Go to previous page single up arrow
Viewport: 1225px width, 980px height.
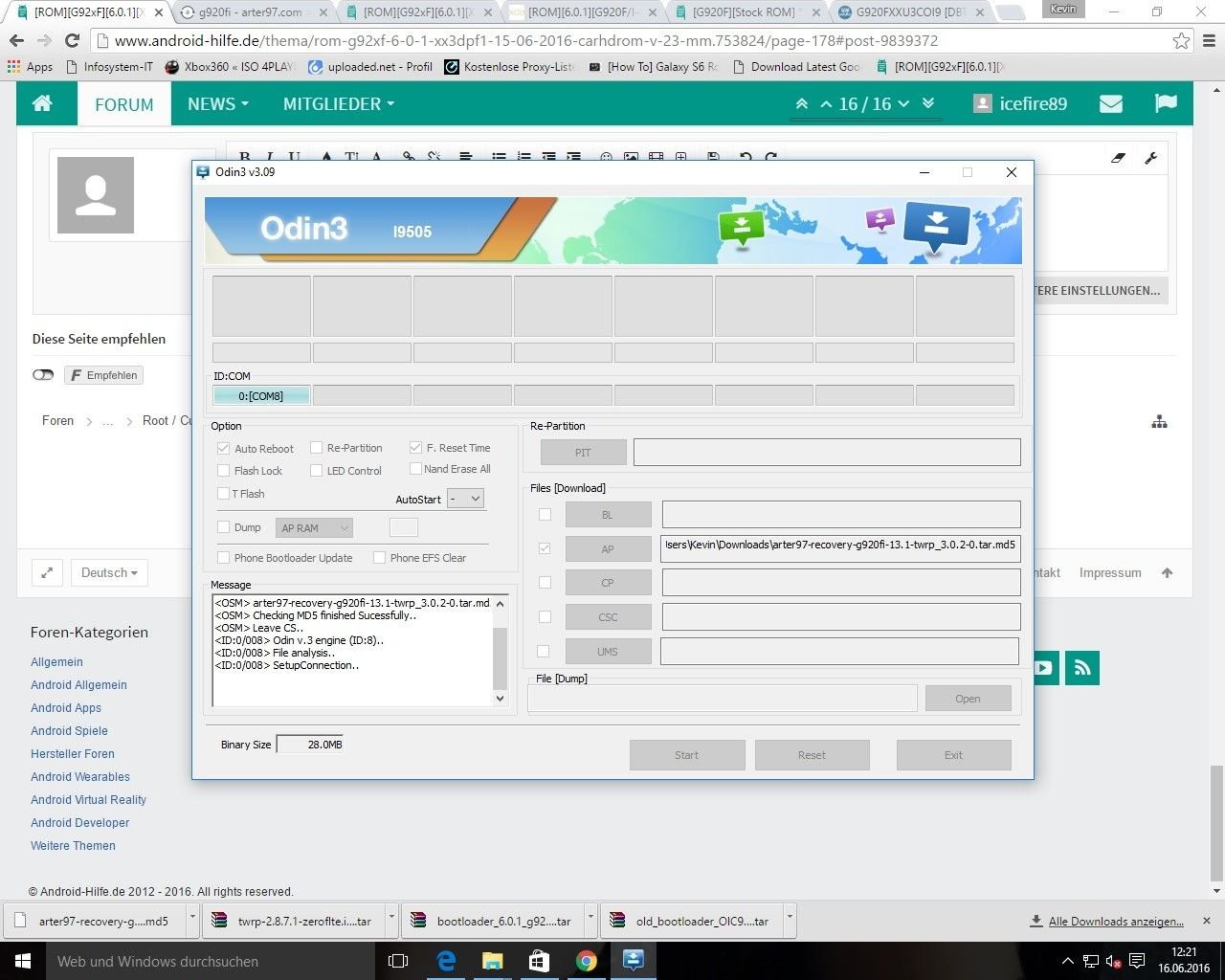click(826, 104)
